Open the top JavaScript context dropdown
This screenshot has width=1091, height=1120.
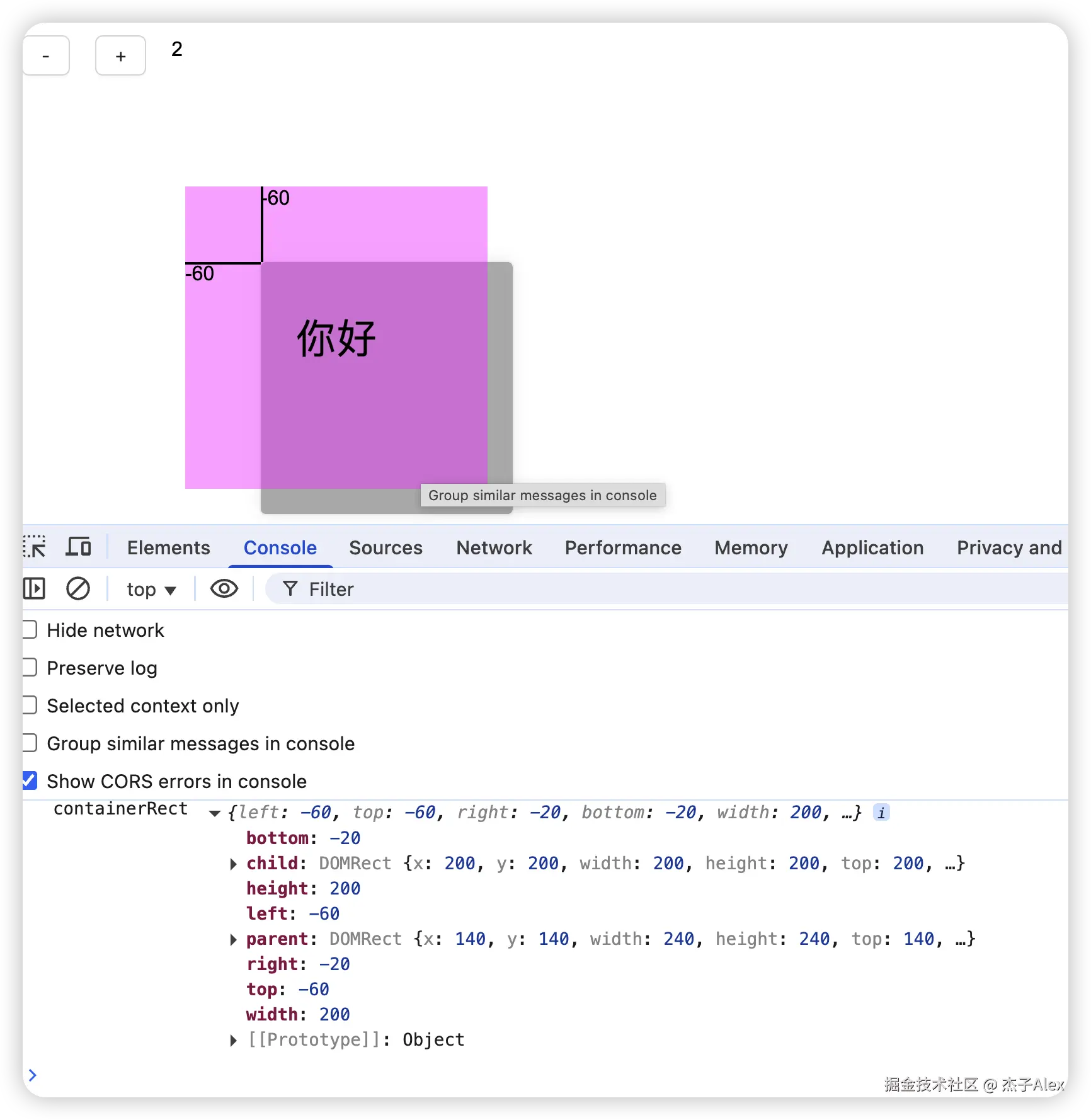(x=151, y=590)
